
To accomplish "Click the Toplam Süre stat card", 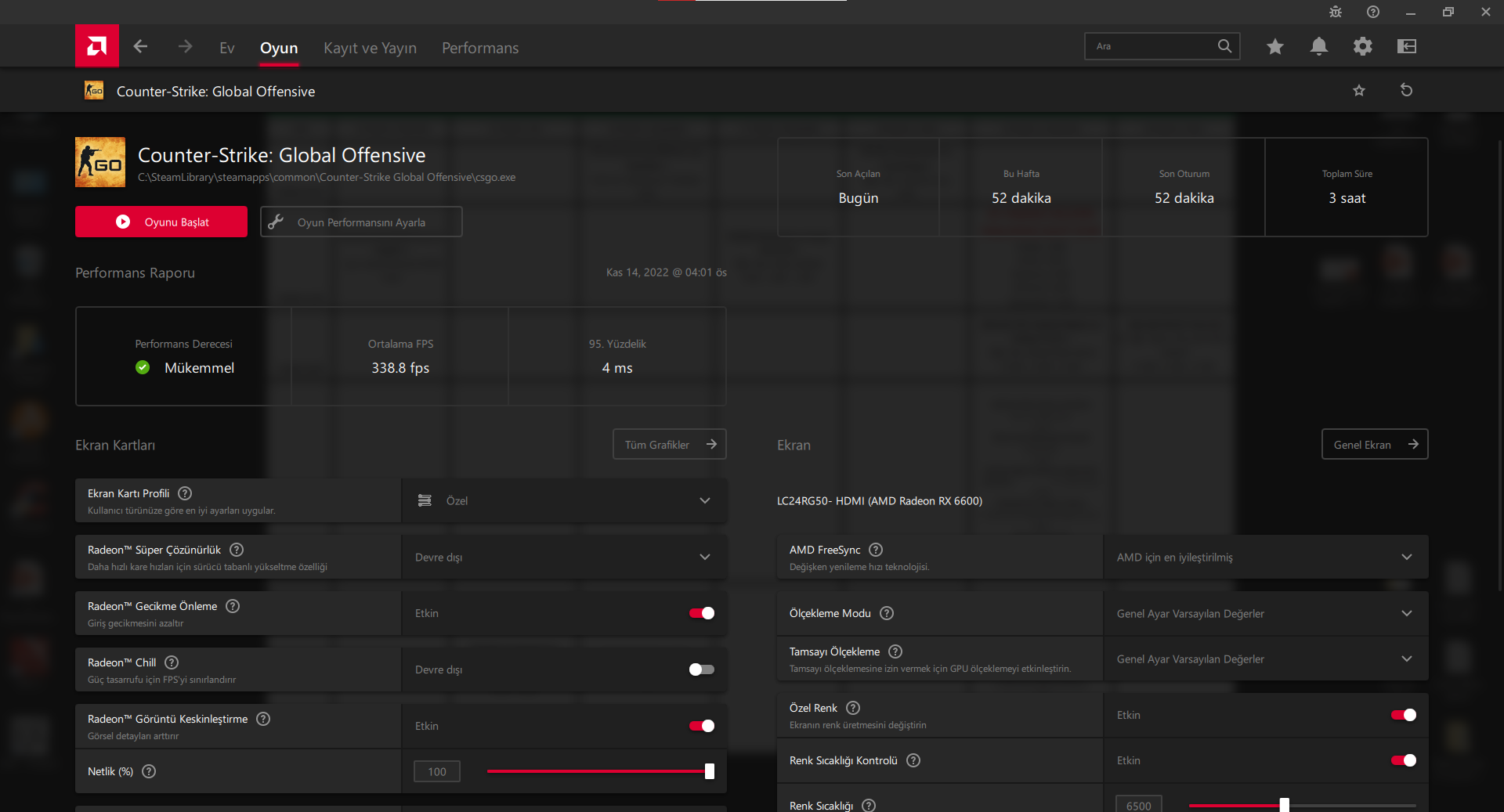I will [x=1347, y=187].
